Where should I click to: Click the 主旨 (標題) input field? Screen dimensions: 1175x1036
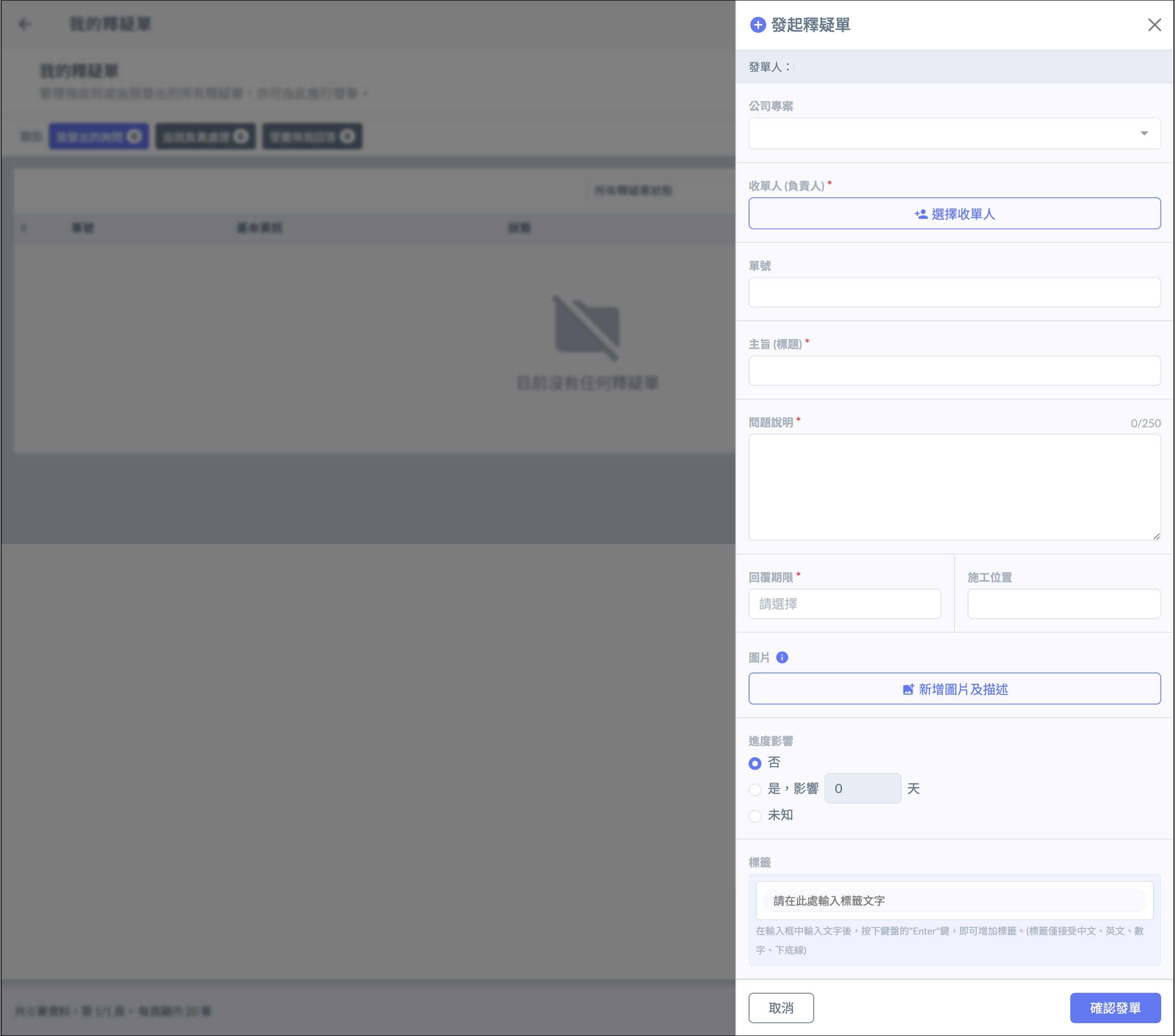pos(954,371)
